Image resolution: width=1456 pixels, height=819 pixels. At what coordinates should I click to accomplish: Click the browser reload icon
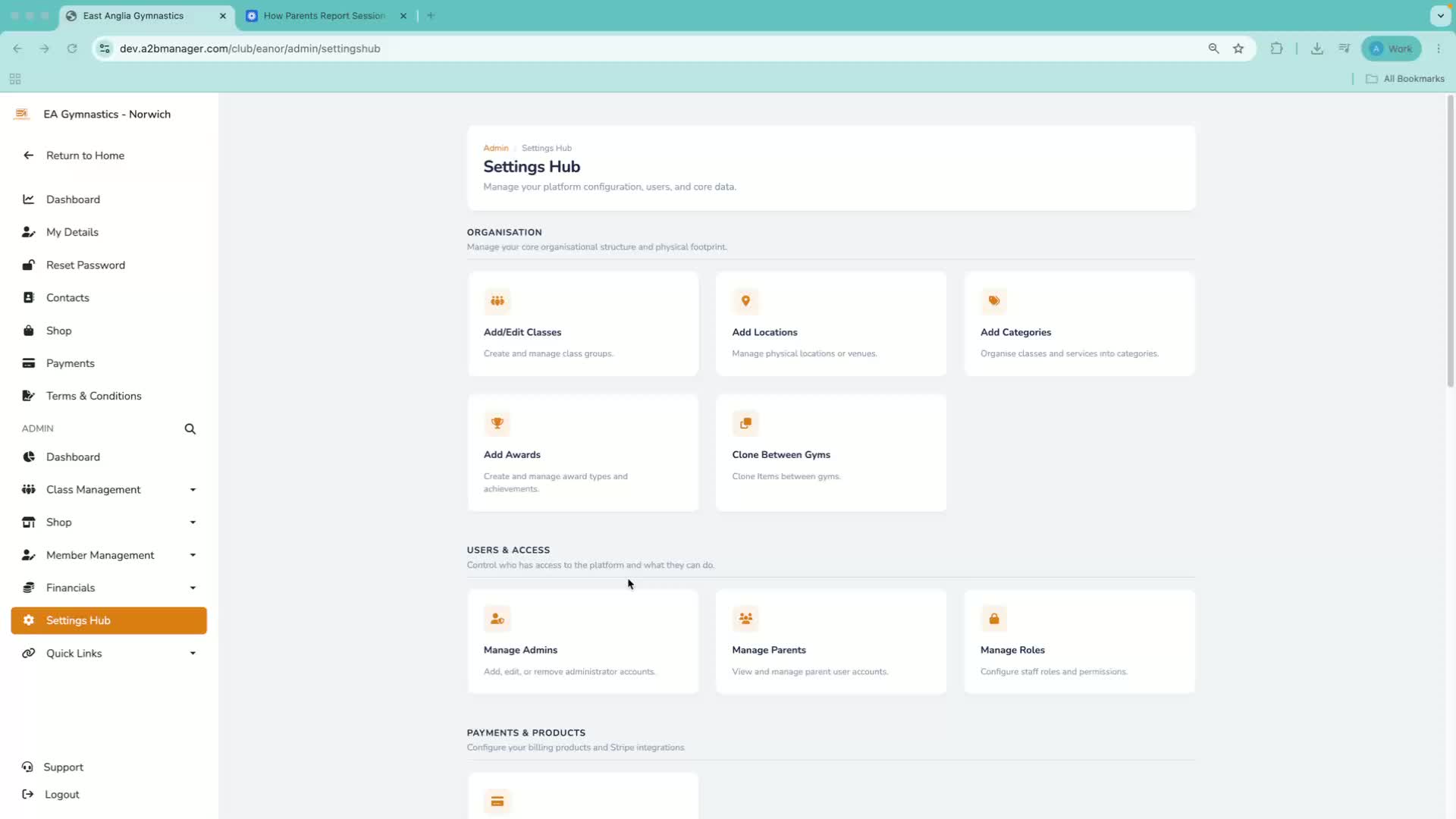pos(72,49)
